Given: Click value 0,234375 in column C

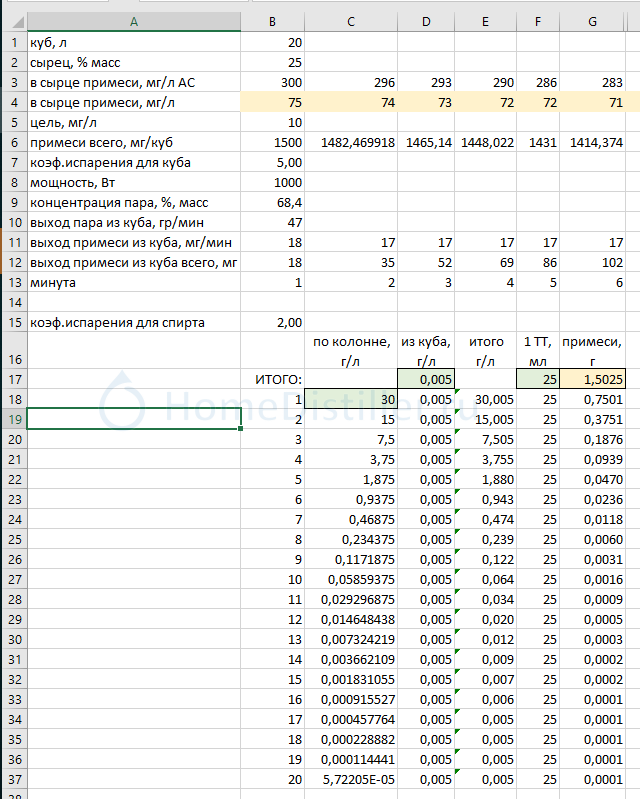Looking at the screenshot, I should click(351, 539).
